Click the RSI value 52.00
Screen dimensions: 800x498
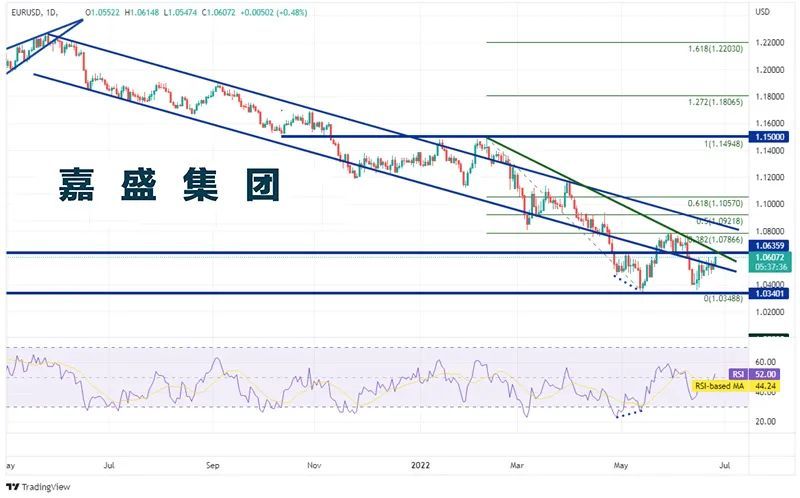(764, 375)
